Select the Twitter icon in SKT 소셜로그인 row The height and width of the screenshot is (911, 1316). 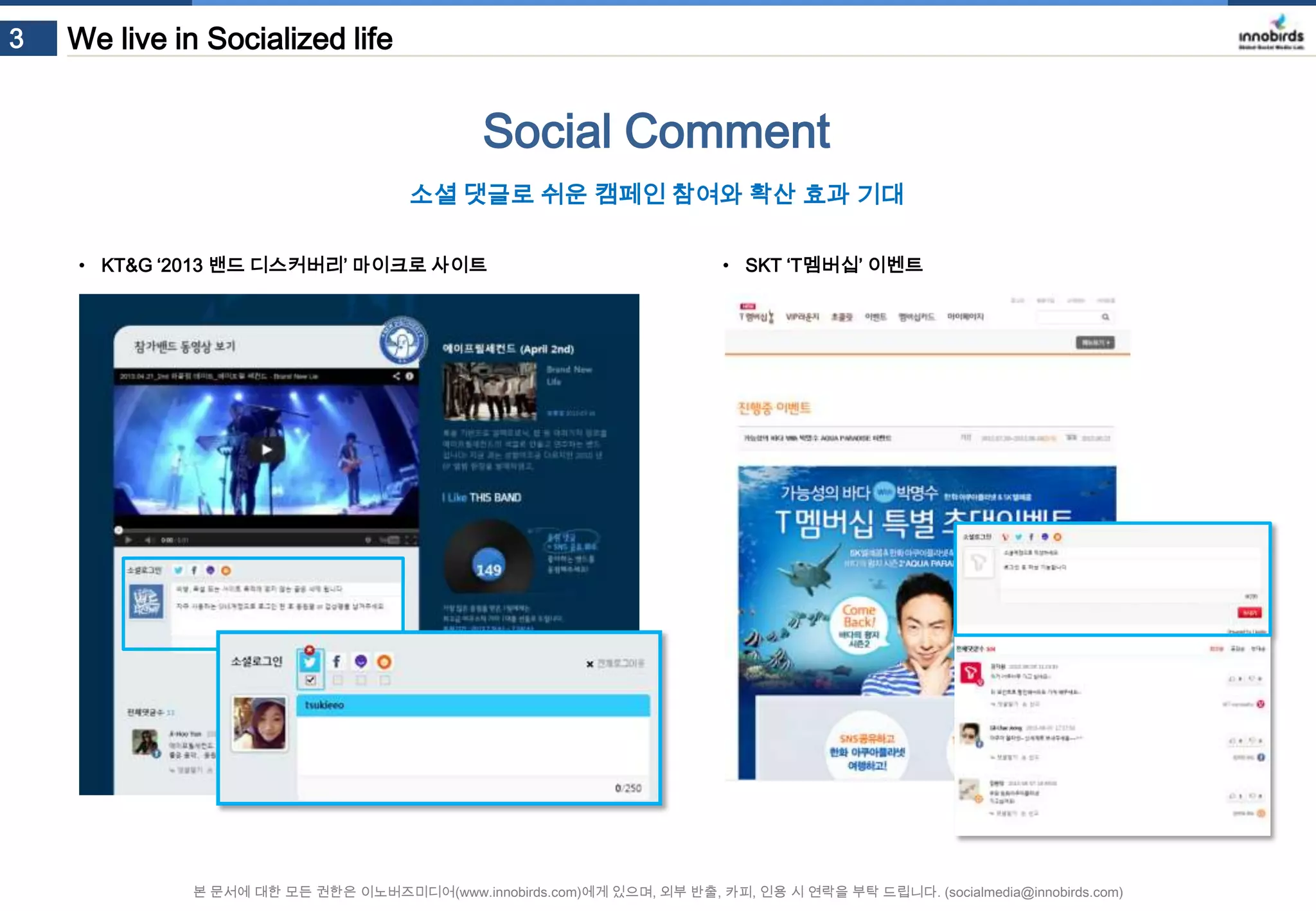point(1018,537)
